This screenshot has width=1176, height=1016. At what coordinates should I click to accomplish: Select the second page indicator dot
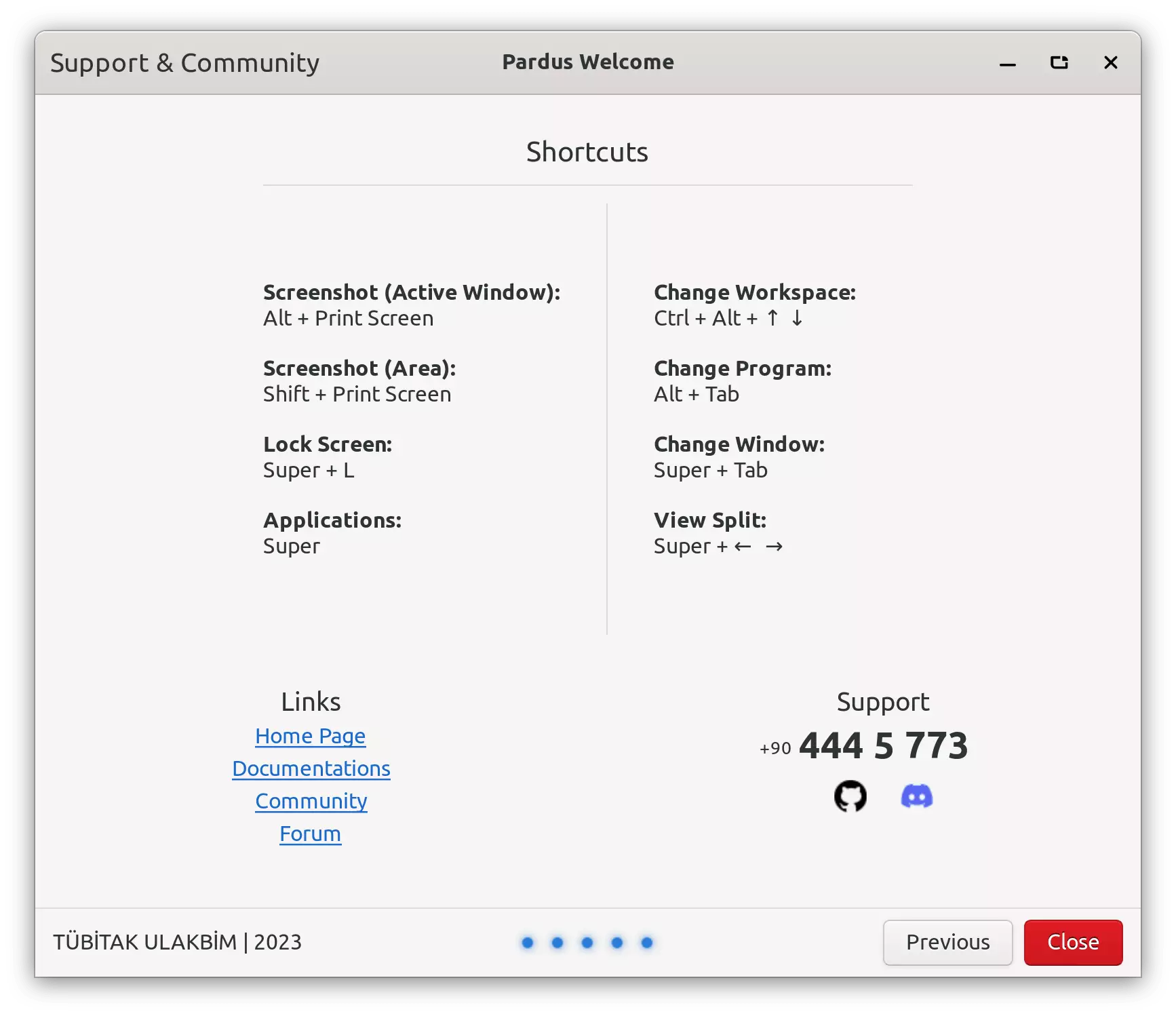pos(557,943)
